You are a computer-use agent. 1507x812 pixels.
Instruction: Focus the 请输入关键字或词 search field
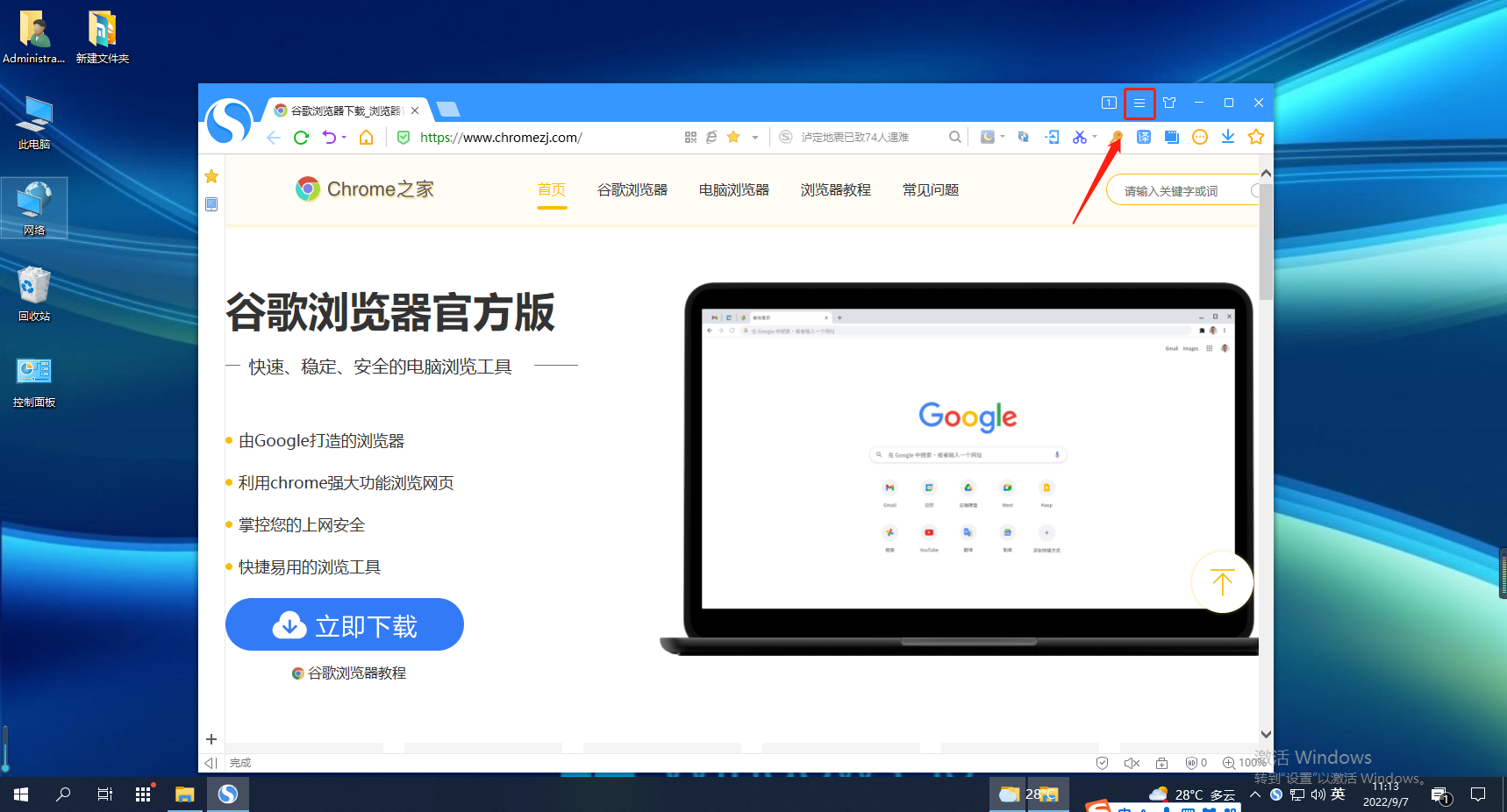click(1182, 190)
